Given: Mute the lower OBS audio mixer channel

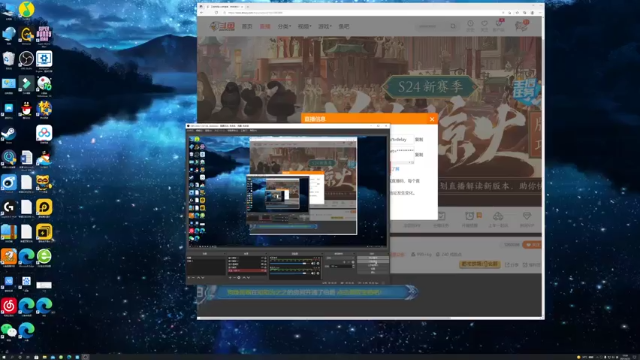Looking at the screenshot, I should point(313,273).
